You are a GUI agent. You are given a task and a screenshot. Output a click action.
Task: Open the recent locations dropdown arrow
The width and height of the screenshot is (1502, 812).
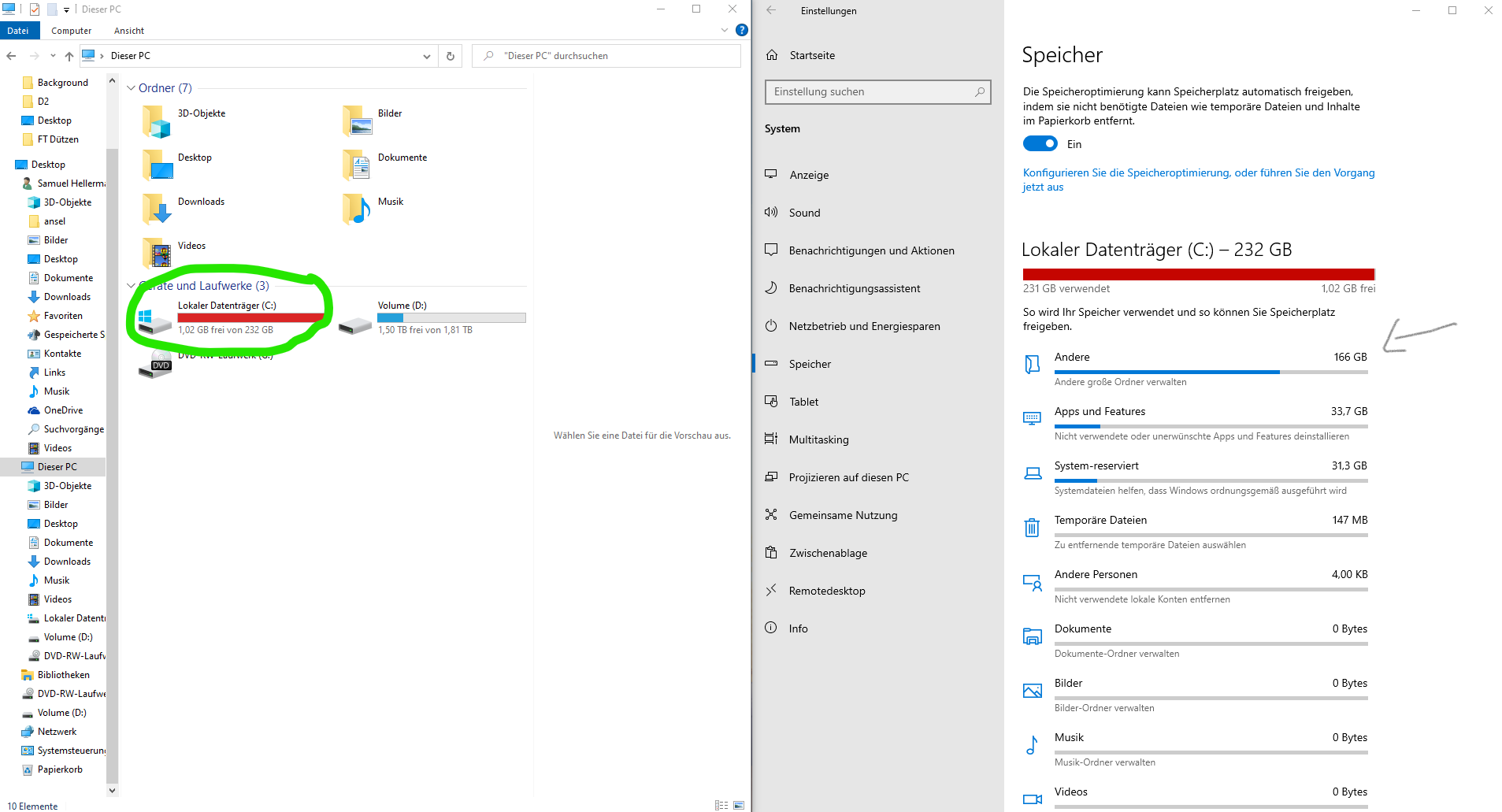(53, 56)
